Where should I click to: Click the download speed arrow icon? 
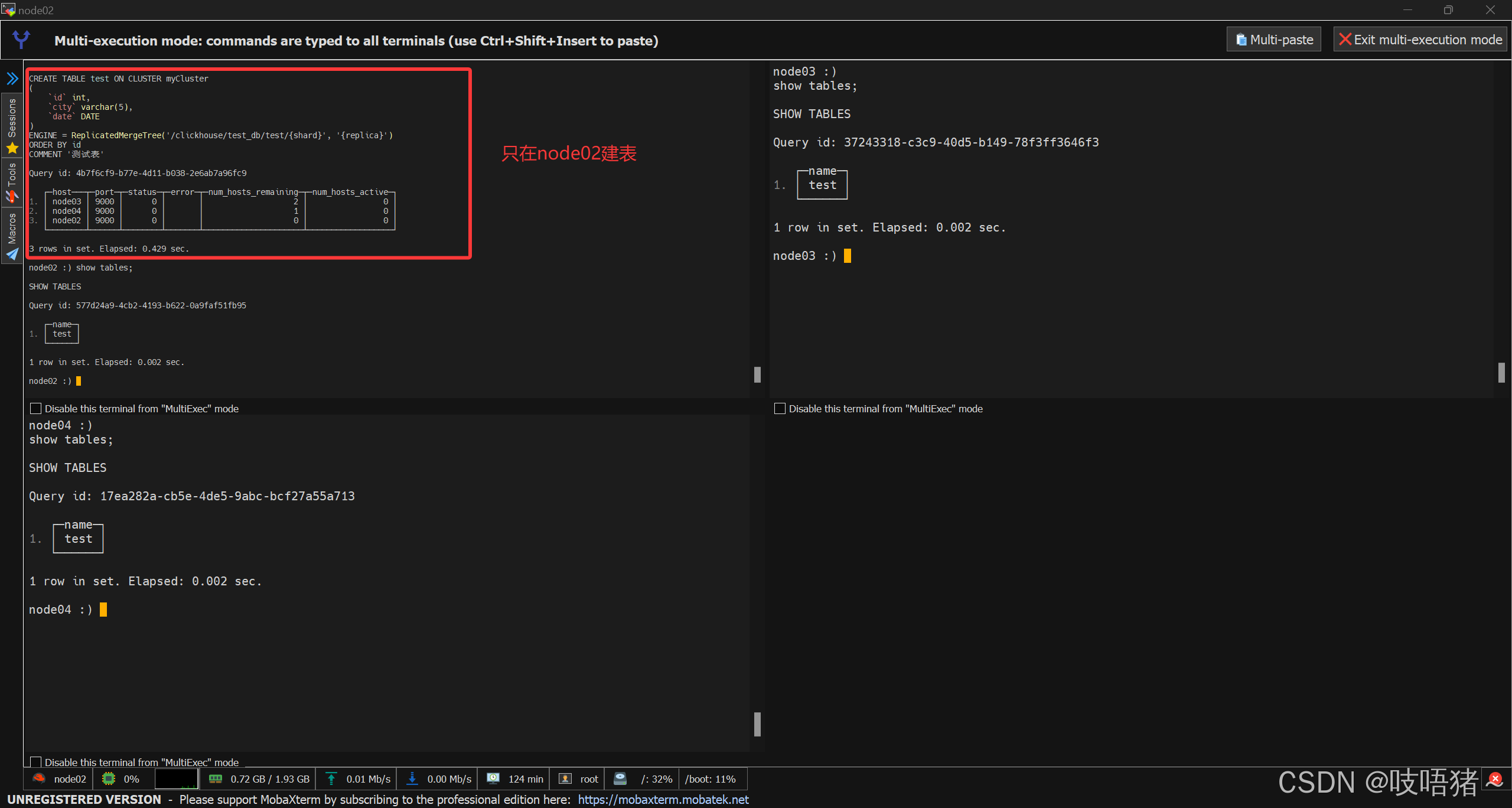pyautogui.click(x=412, y=779)
